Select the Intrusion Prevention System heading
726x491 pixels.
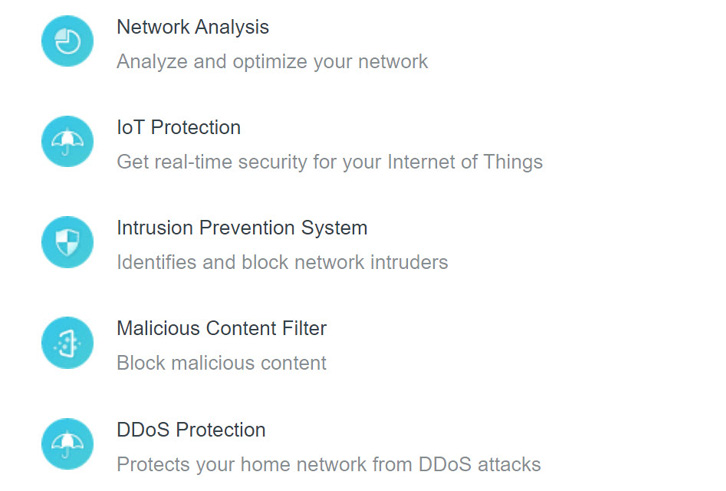242,228
